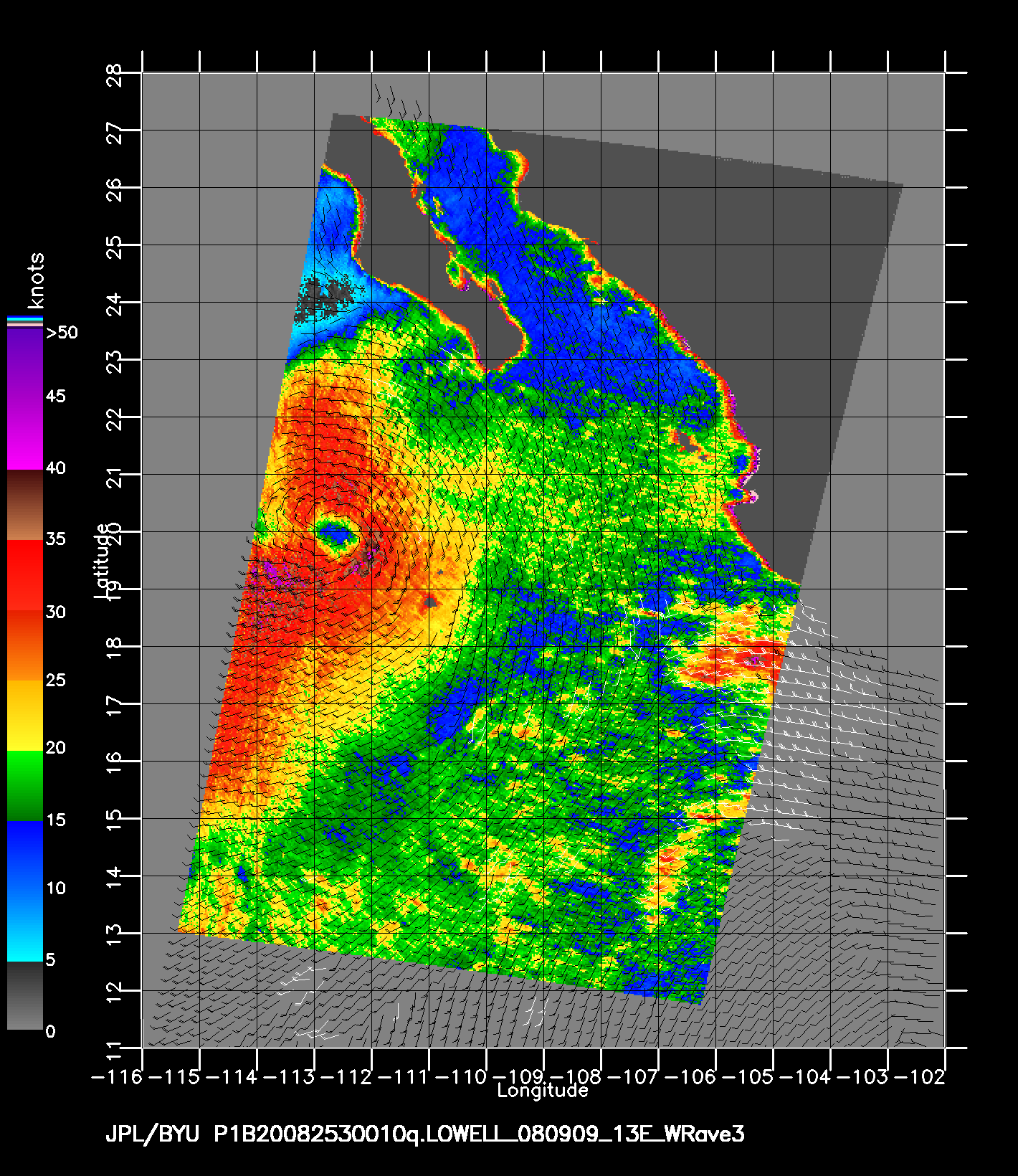Viewport: 1018px width, 1176px height.
Task: Select the latitude tick label '26'
Action: 115,189
